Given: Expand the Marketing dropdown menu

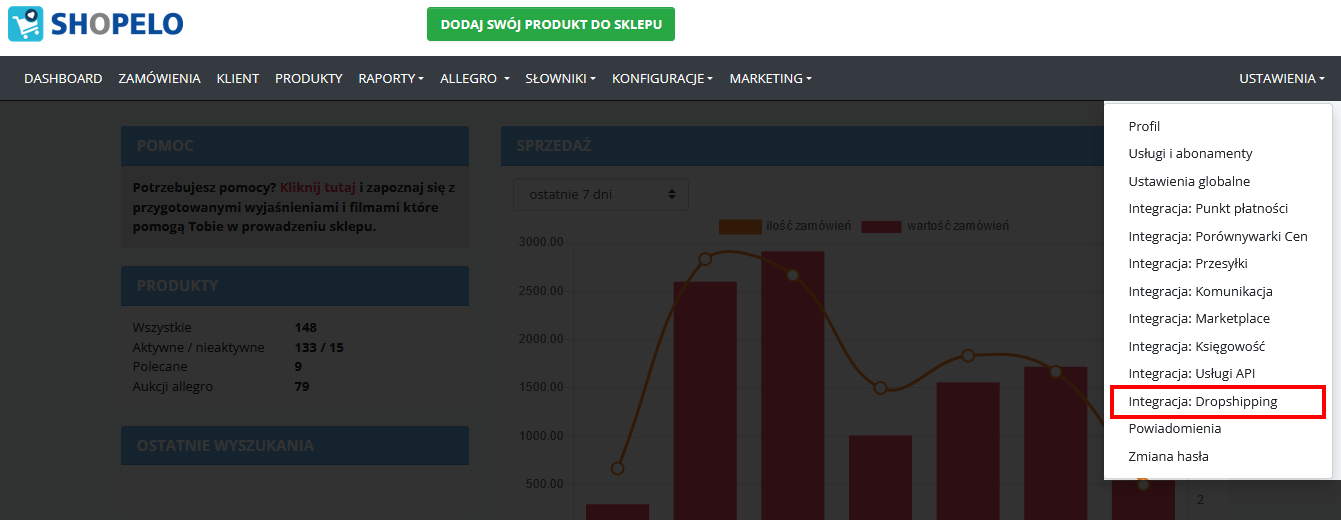Looking at the screenshot, I should tap(770, 78).
